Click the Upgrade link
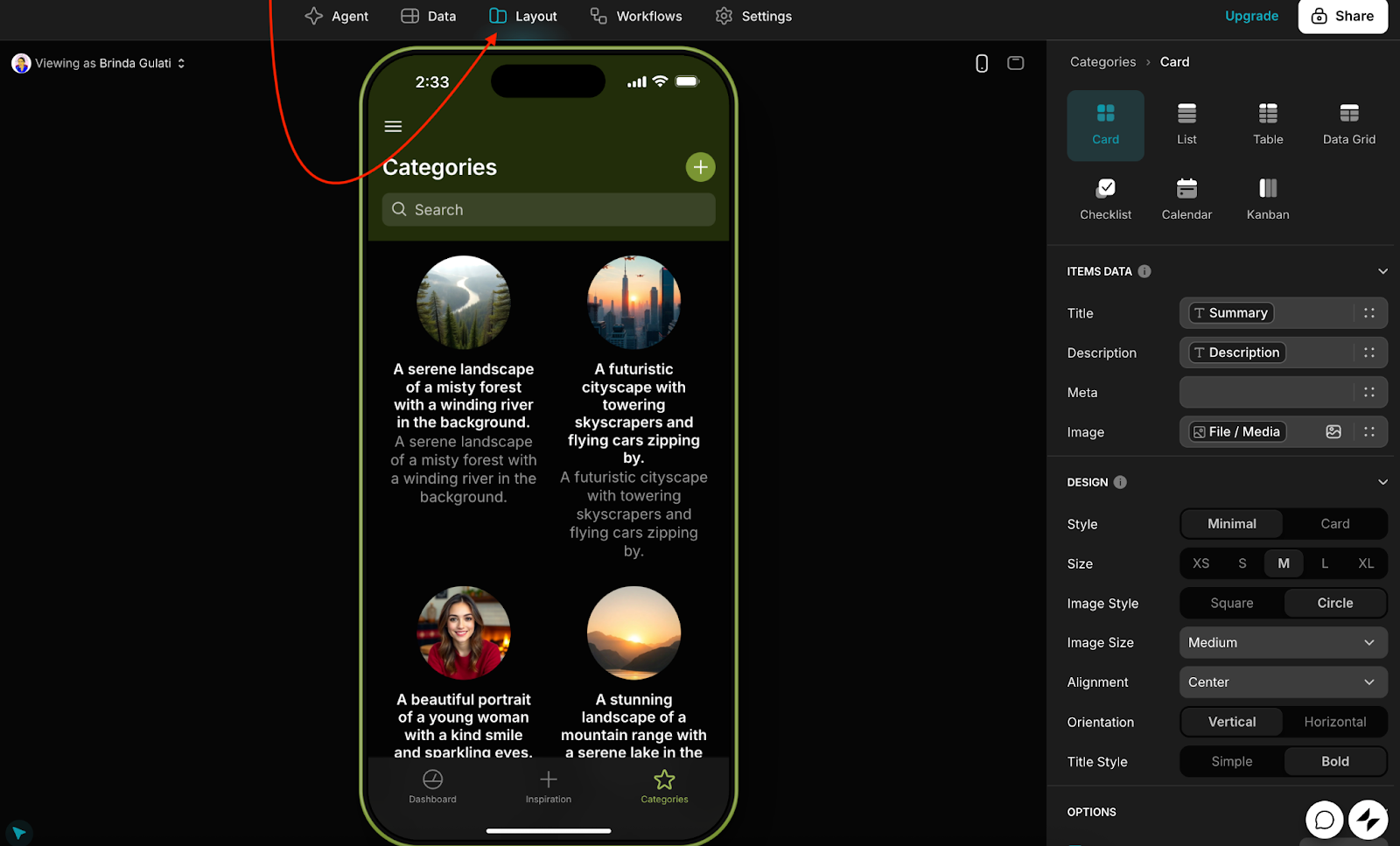The image size is (1400, 846). click(1251, 16)
